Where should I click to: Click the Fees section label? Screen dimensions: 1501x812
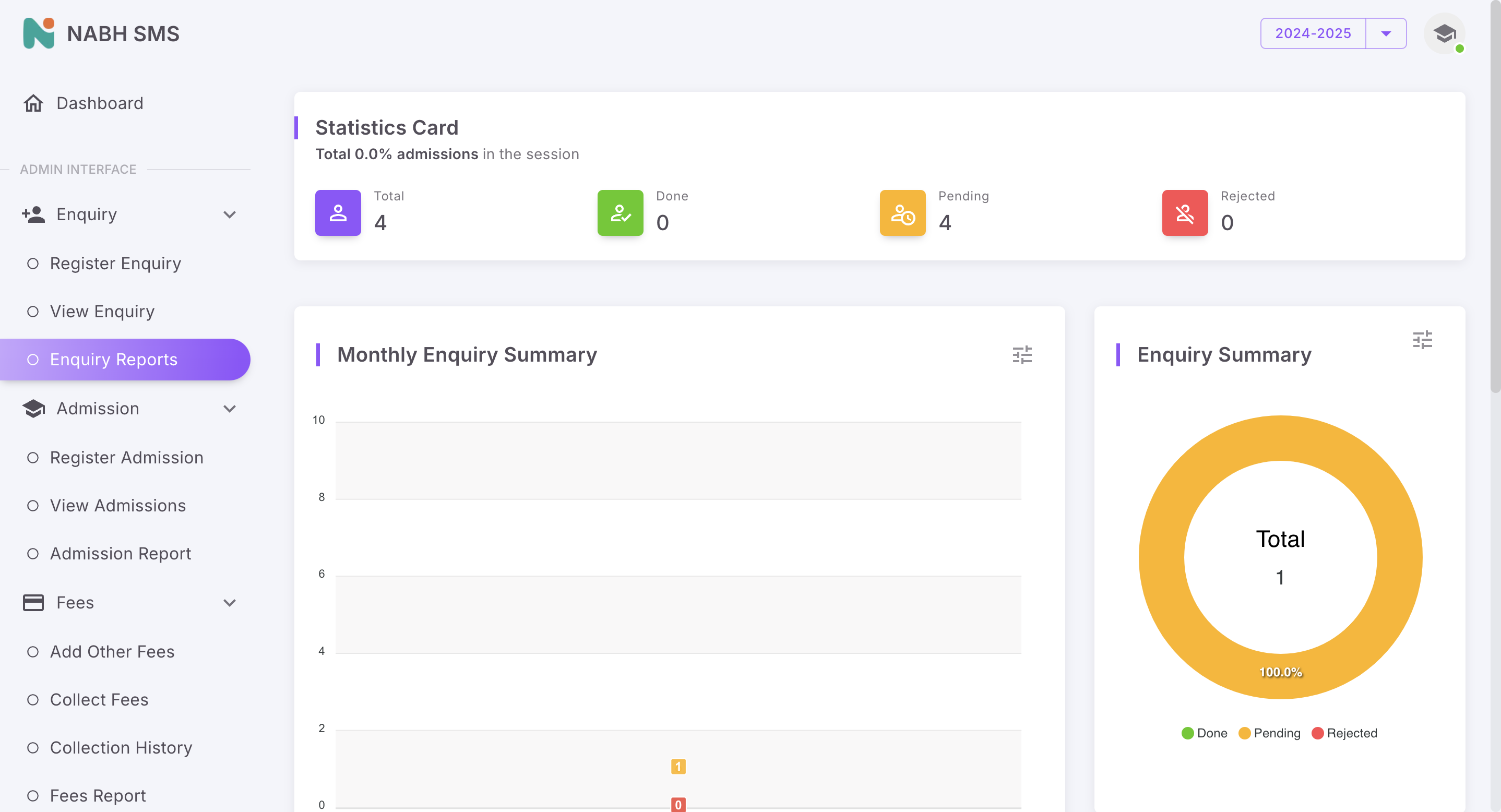point(75,602)
